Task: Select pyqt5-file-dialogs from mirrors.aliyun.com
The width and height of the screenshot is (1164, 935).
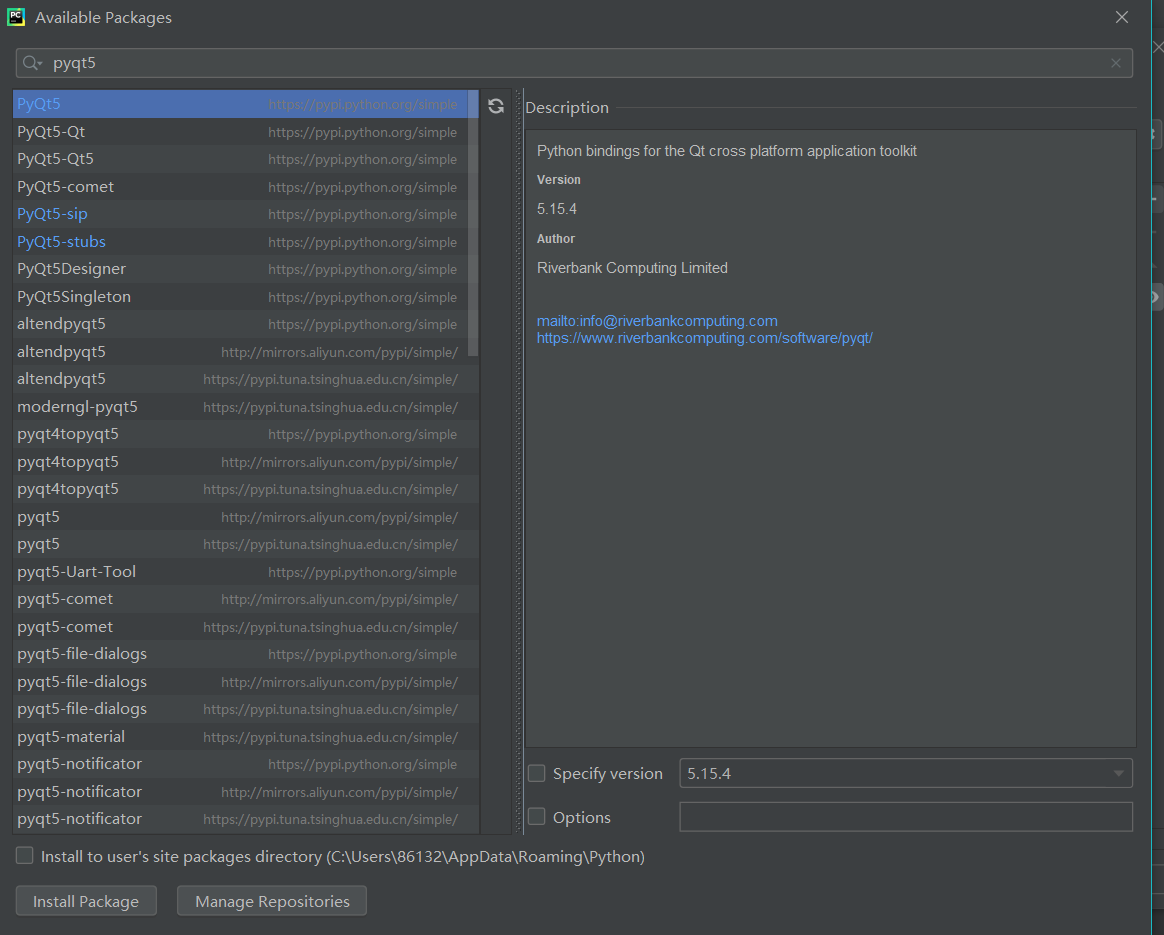Action: pyautogui.click(x=246, y=681)
